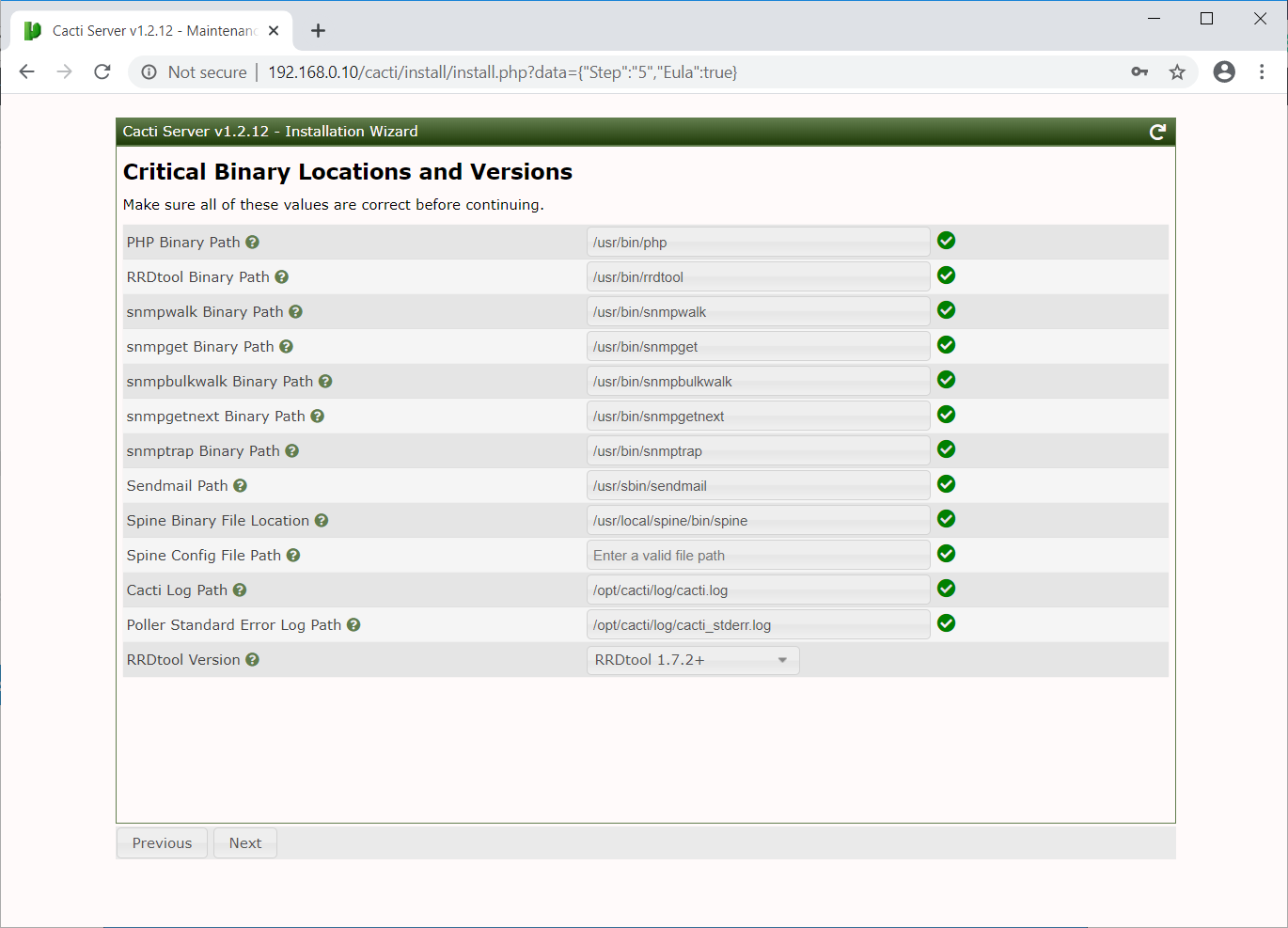Click green checkmark for Cacti Log Path
The width and height of the screenshot is (1288, 928).
tap(947, 589)
